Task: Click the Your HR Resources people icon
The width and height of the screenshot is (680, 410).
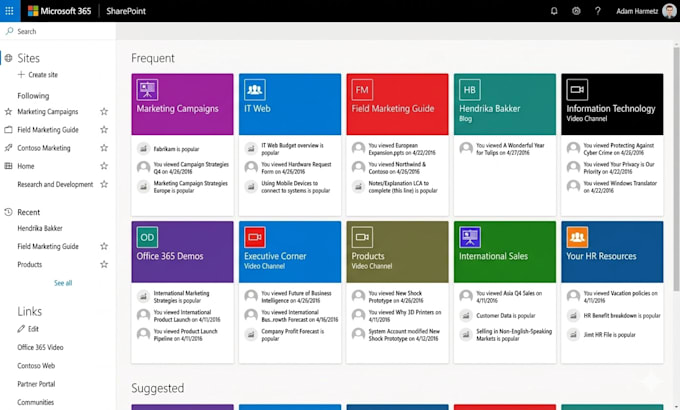Action: click(577, 237)
